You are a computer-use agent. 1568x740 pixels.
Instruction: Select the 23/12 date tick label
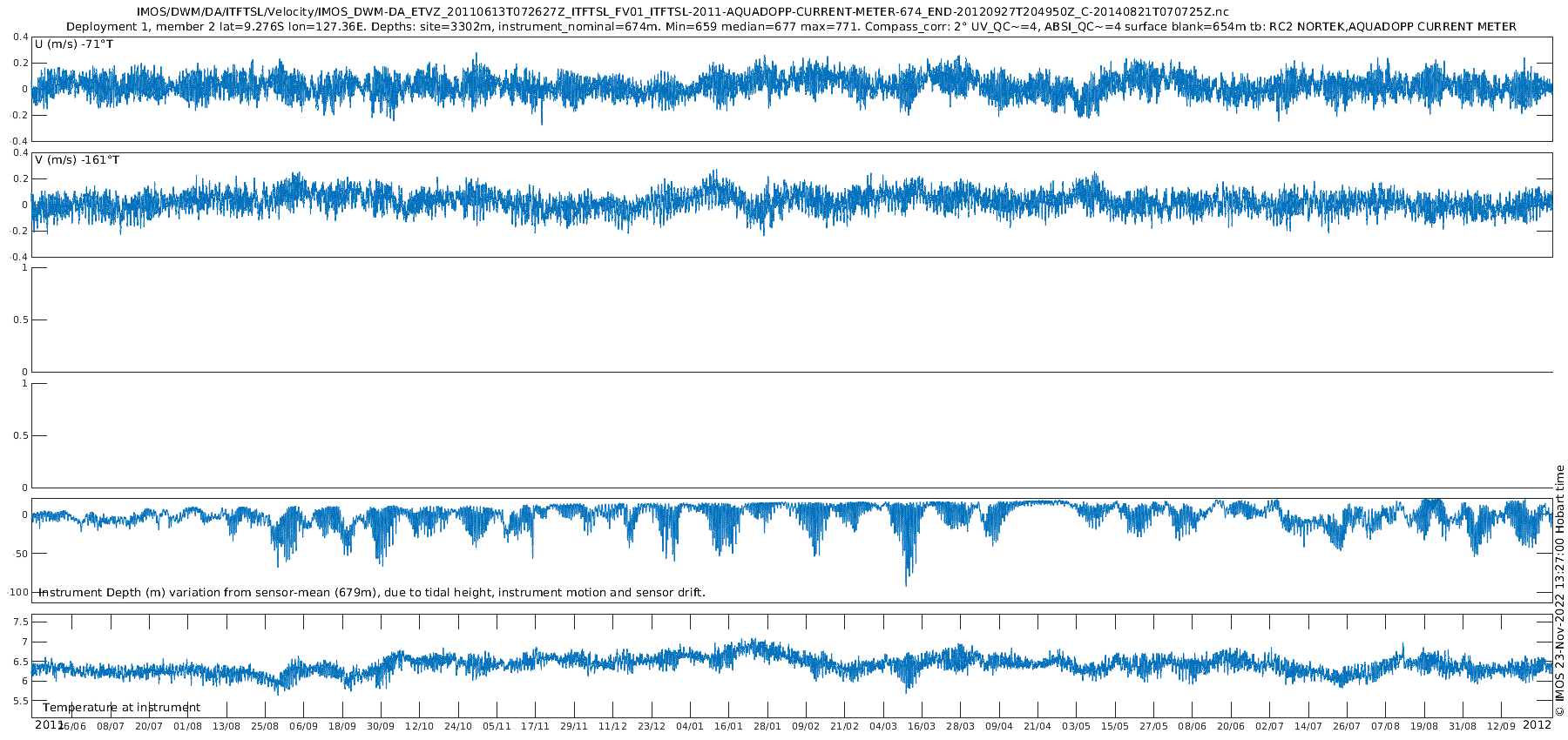click(652, 727)
